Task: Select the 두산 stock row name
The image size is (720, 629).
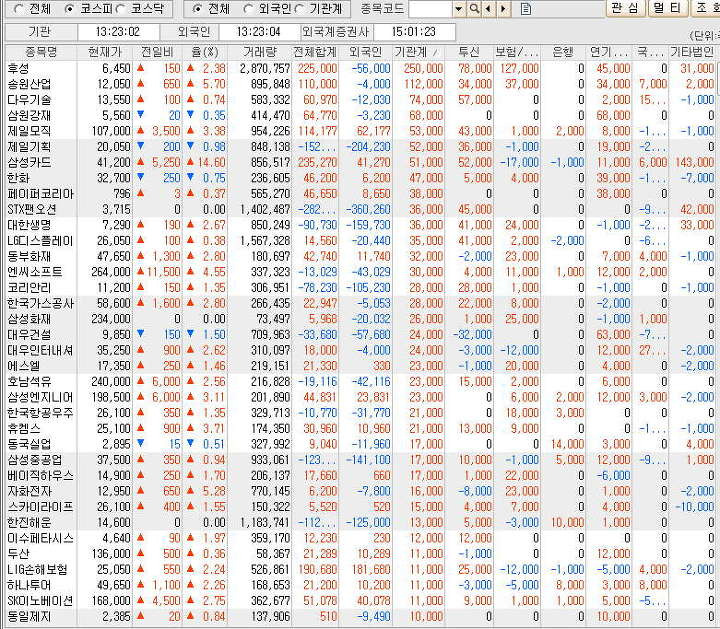Action: click(x=18, y=554)
